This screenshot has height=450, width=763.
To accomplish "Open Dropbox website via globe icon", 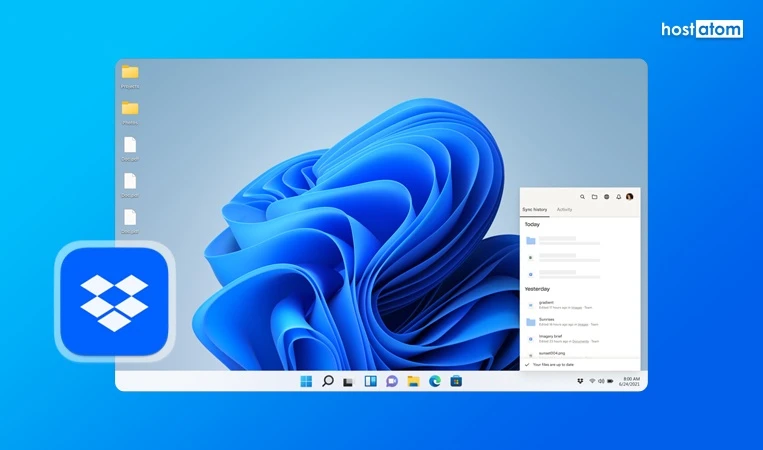I will tap(606, 197).
